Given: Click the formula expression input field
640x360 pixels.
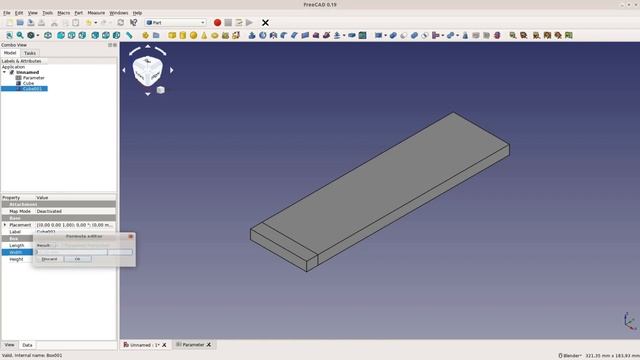Looking at the screenshot, I should click(x=84, y=252).
